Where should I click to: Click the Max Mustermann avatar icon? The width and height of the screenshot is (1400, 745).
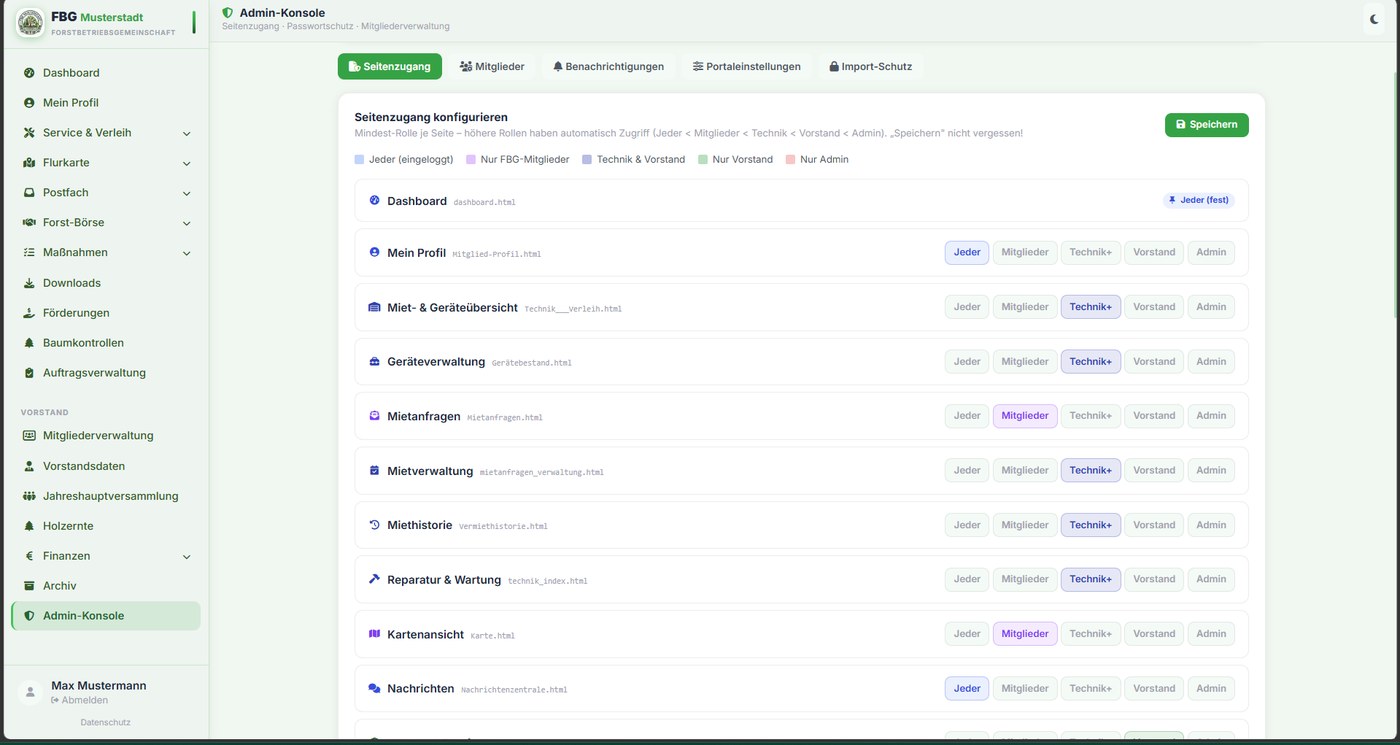[31, 692]
